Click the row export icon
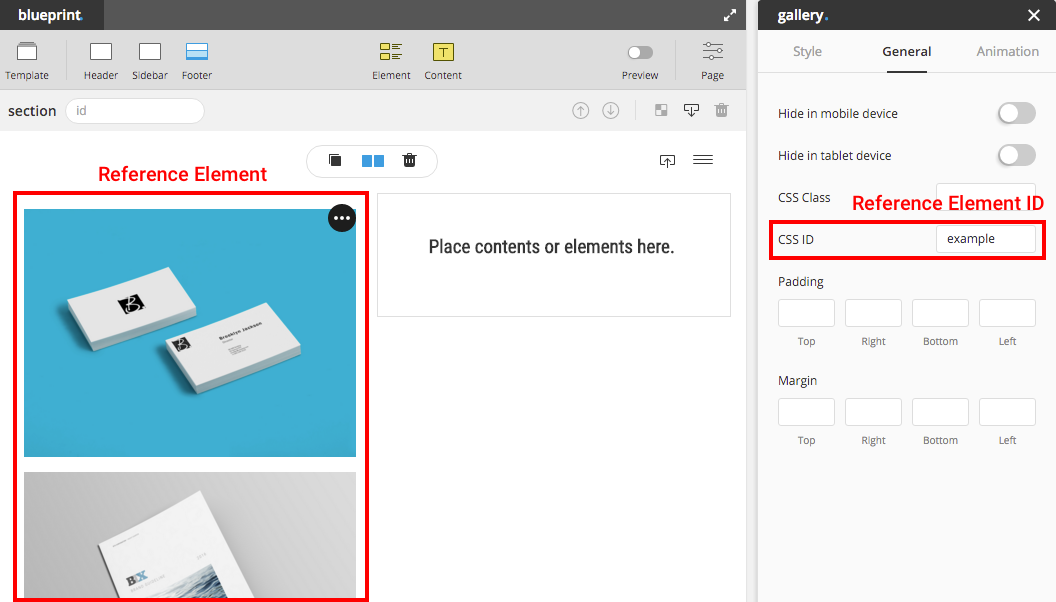Image resolution: width=1056 pixels, height=602 pixels. tap(667, 160)
